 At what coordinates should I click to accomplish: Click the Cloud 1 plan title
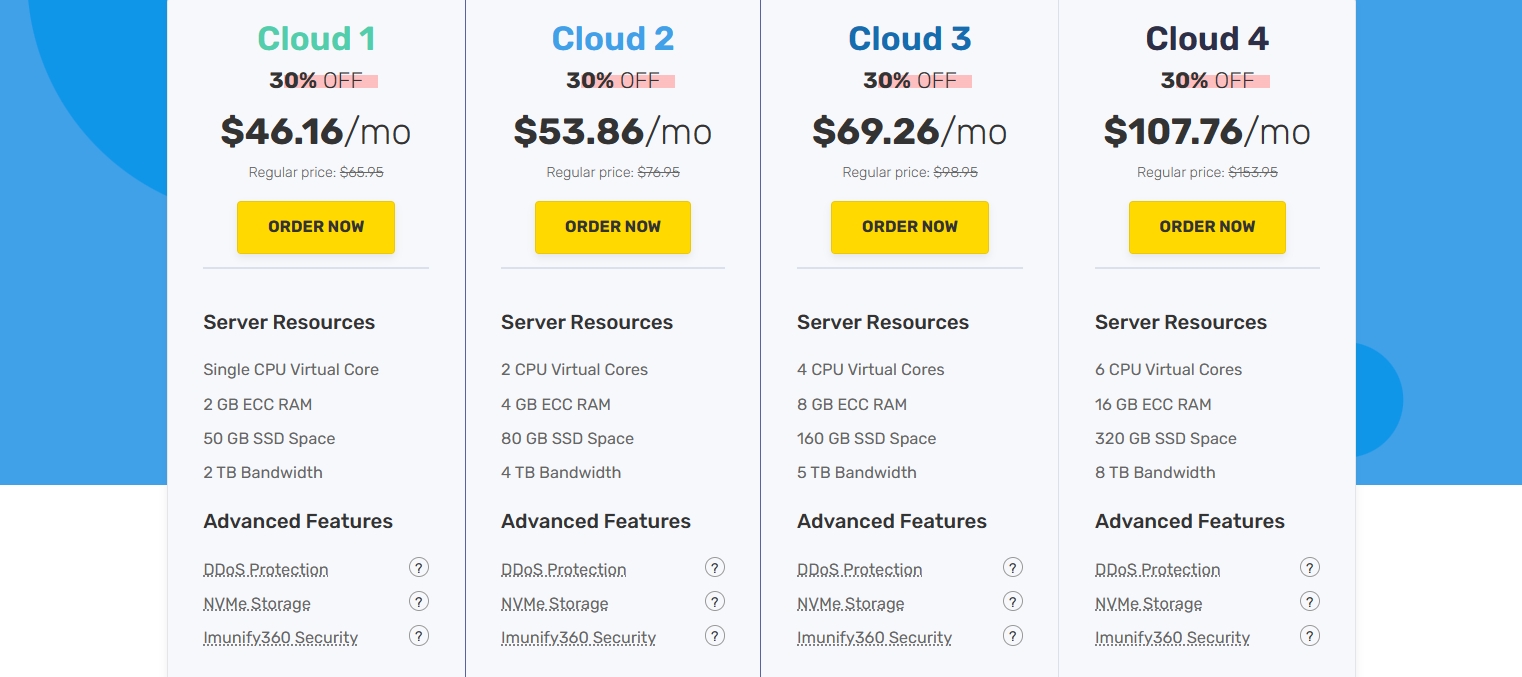pos(316,39)
